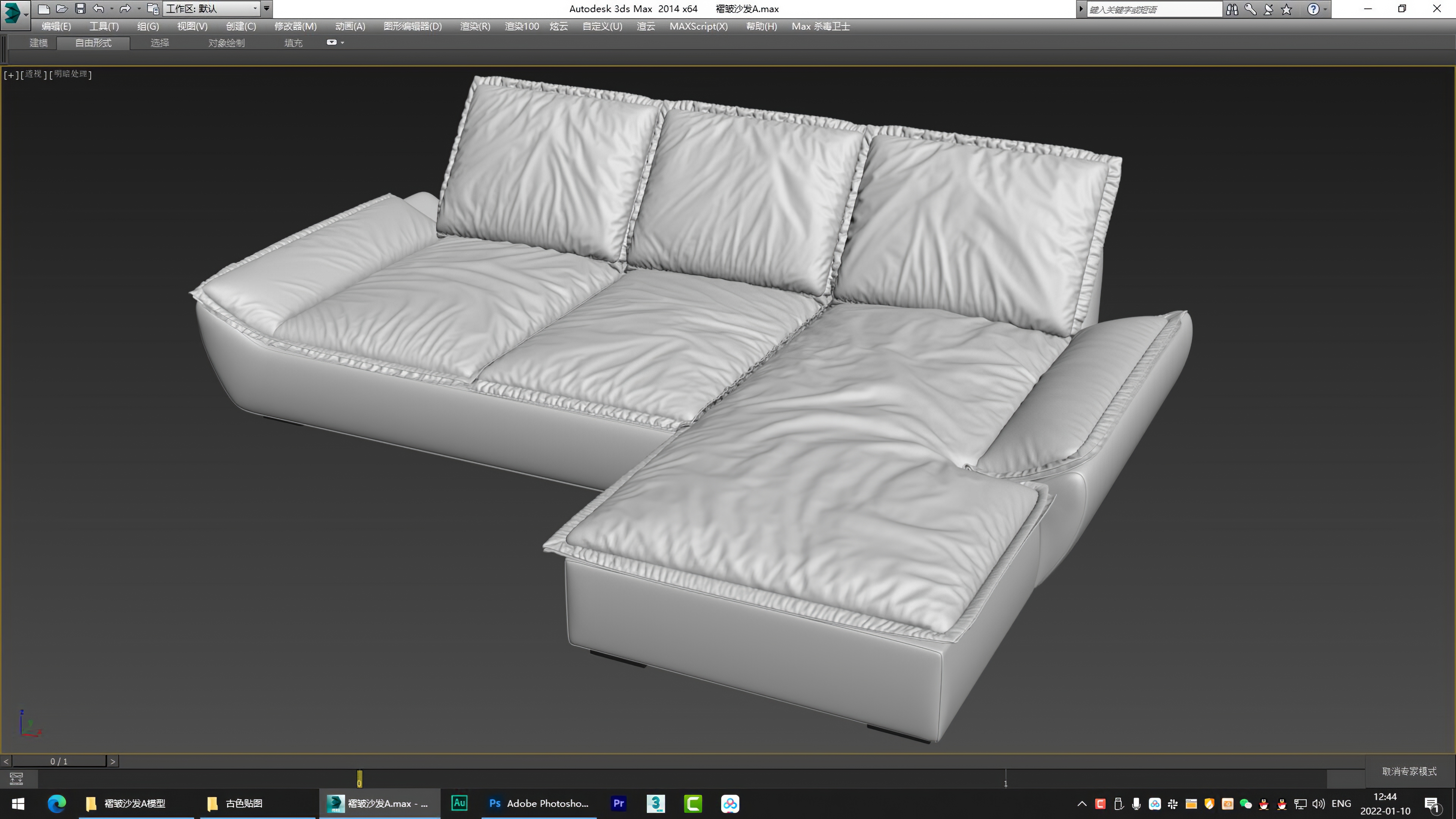Save the scene with the Save icon
This screenshot has height=819, width=1456.
82,8
